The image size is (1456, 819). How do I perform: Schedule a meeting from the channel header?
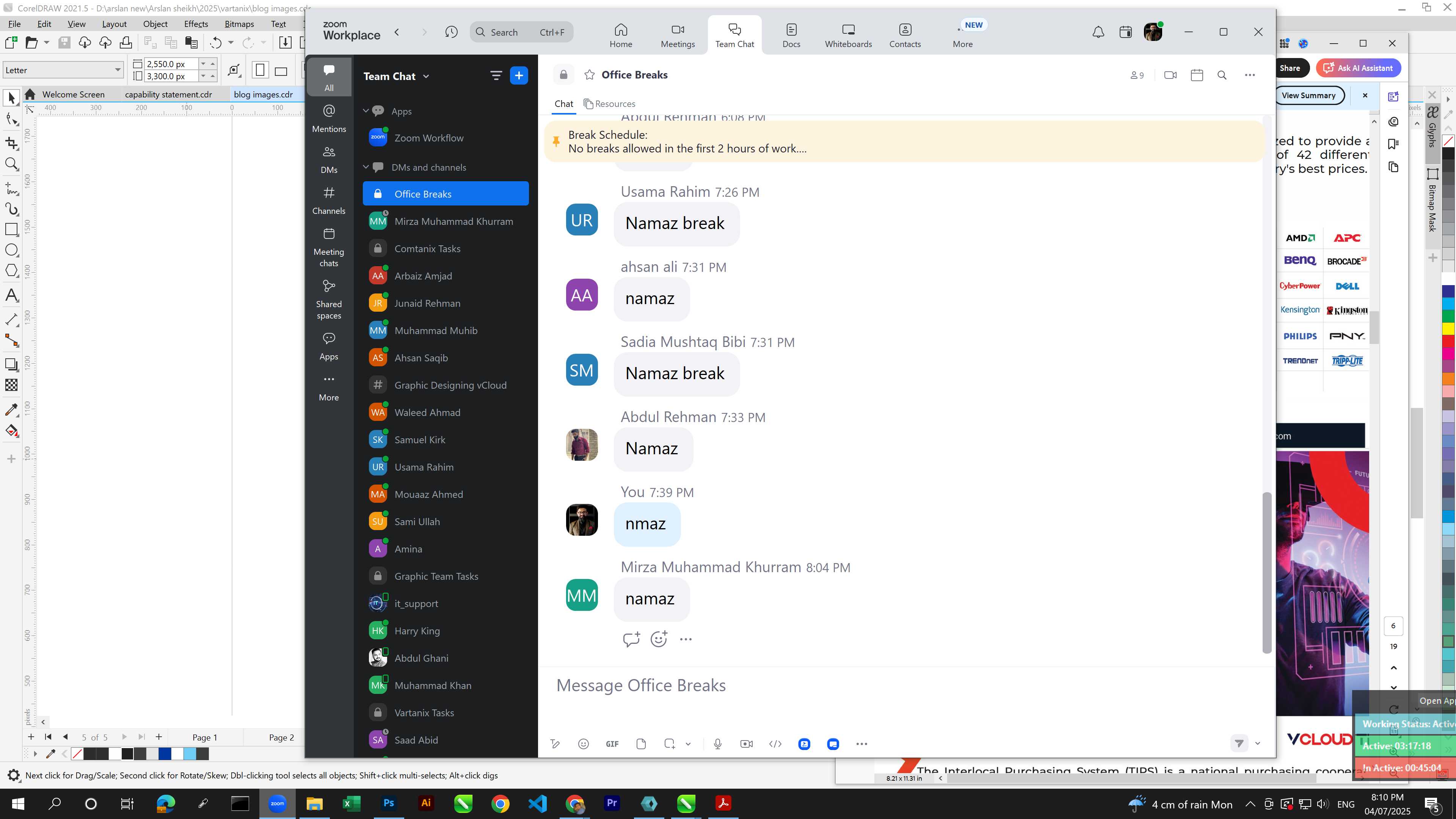(1197, 75)
